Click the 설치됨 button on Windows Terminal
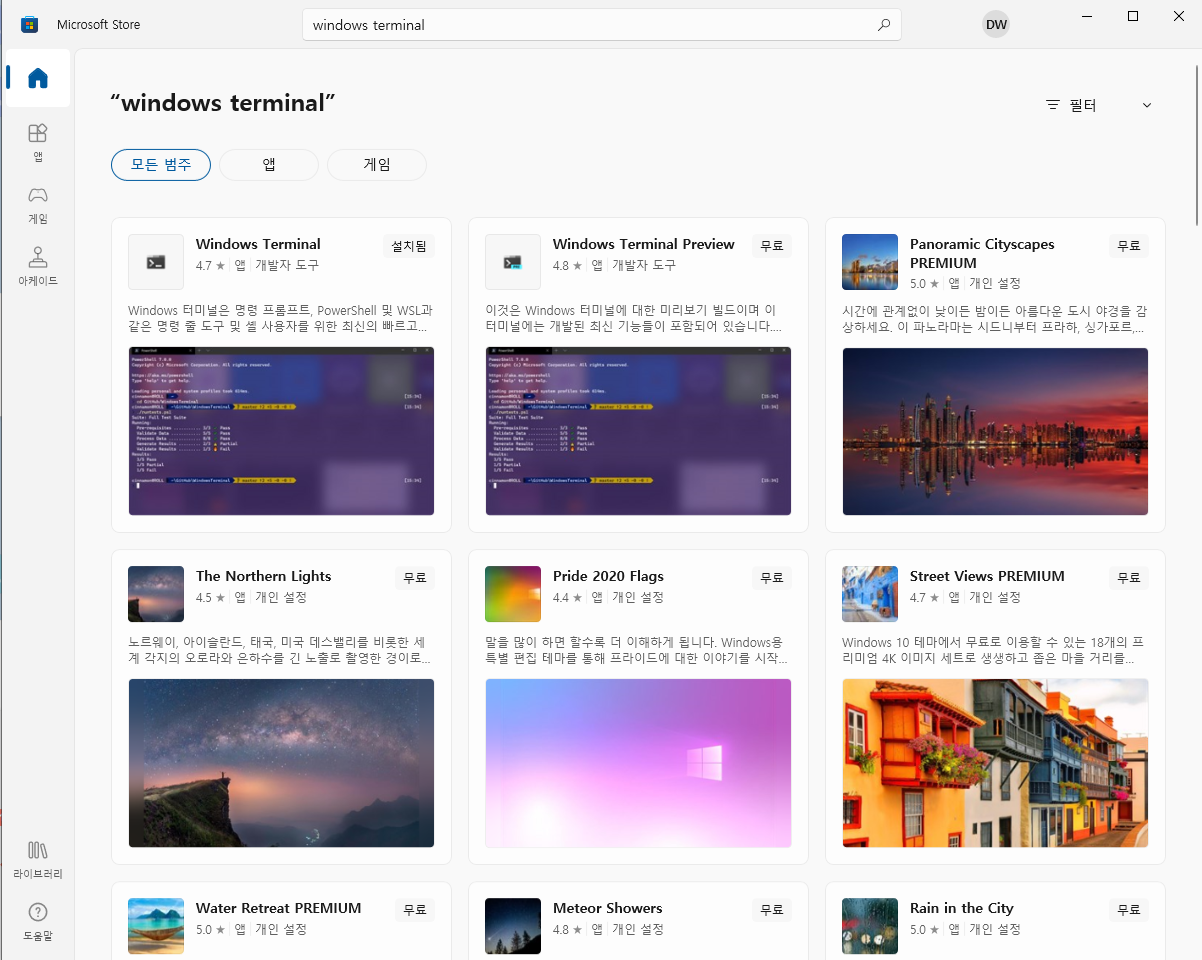This screenshot has height=960, width=1202. pos(408,246)
